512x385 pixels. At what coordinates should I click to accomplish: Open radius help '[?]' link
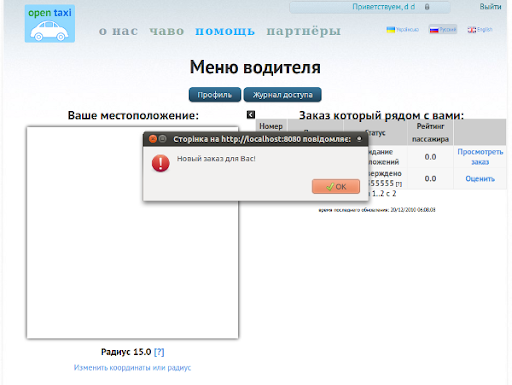pyautogui.click(x=159, y=352)
